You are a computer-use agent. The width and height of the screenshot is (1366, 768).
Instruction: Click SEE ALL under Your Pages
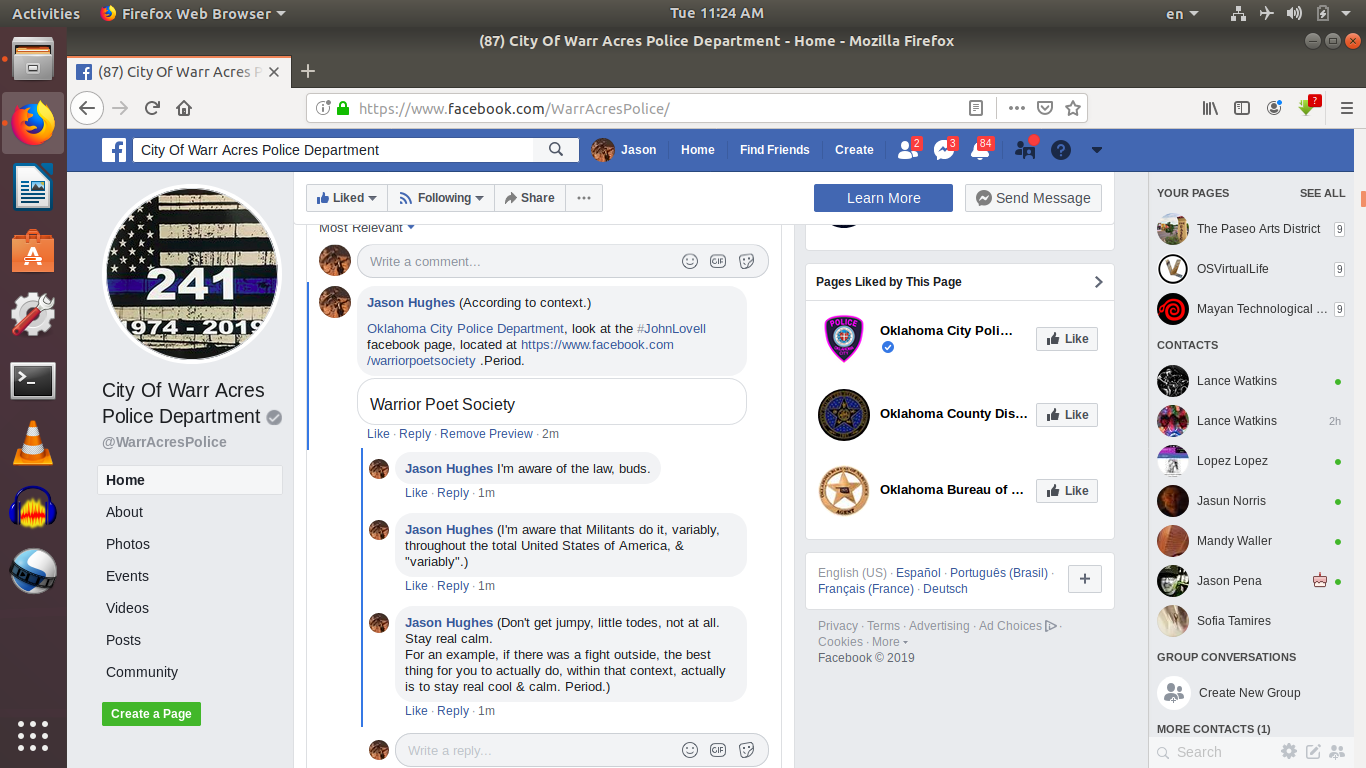point(1322,193)
